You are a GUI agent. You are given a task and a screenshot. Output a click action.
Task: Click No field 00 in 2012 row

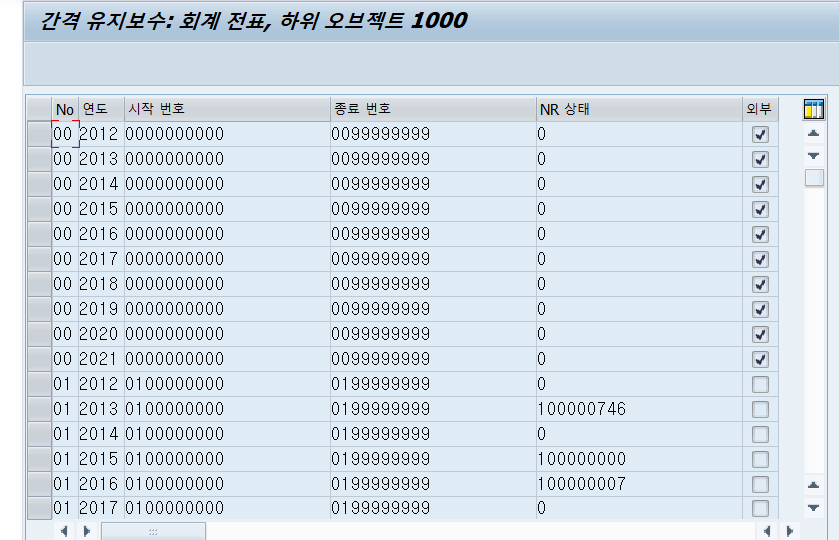(65, 134)
